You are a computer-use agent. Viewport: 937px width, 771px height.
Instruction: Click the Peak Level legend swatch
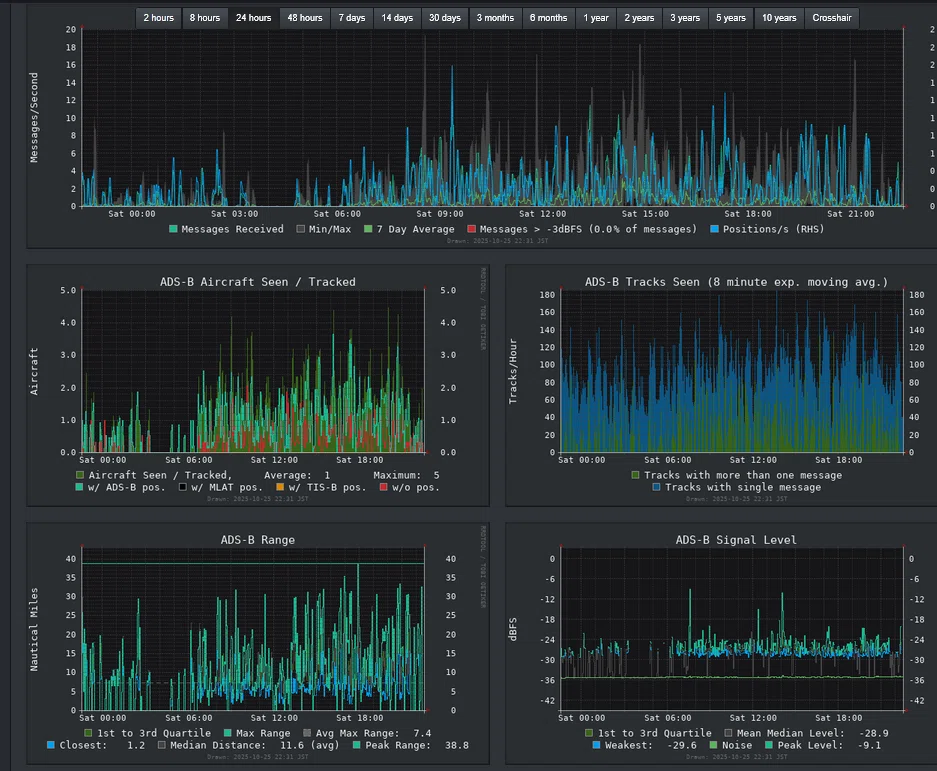coord(768,745)
